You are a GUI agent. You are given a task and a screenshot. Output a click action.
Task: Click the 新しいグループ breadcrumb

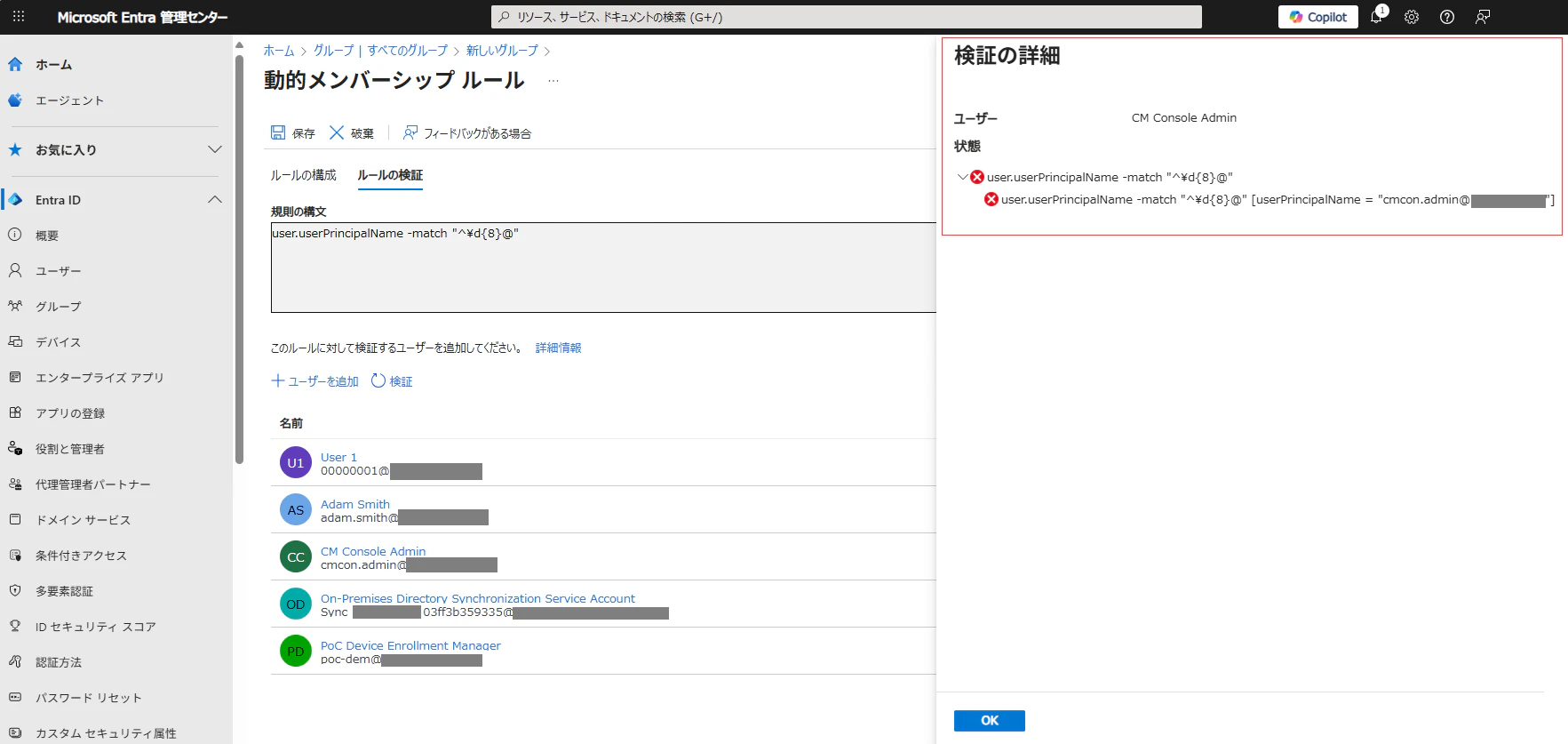[502, 51]
